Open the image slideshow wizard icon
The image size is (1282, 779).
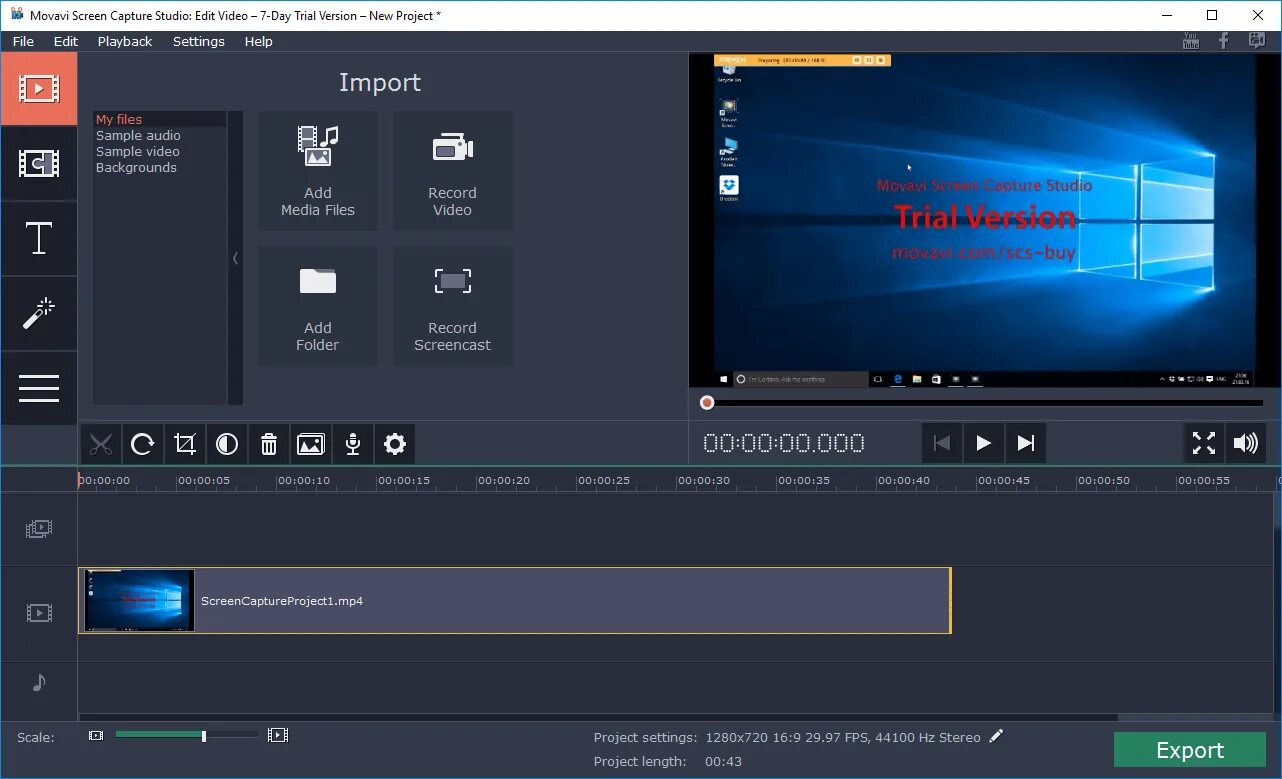[x=311, y=444]
